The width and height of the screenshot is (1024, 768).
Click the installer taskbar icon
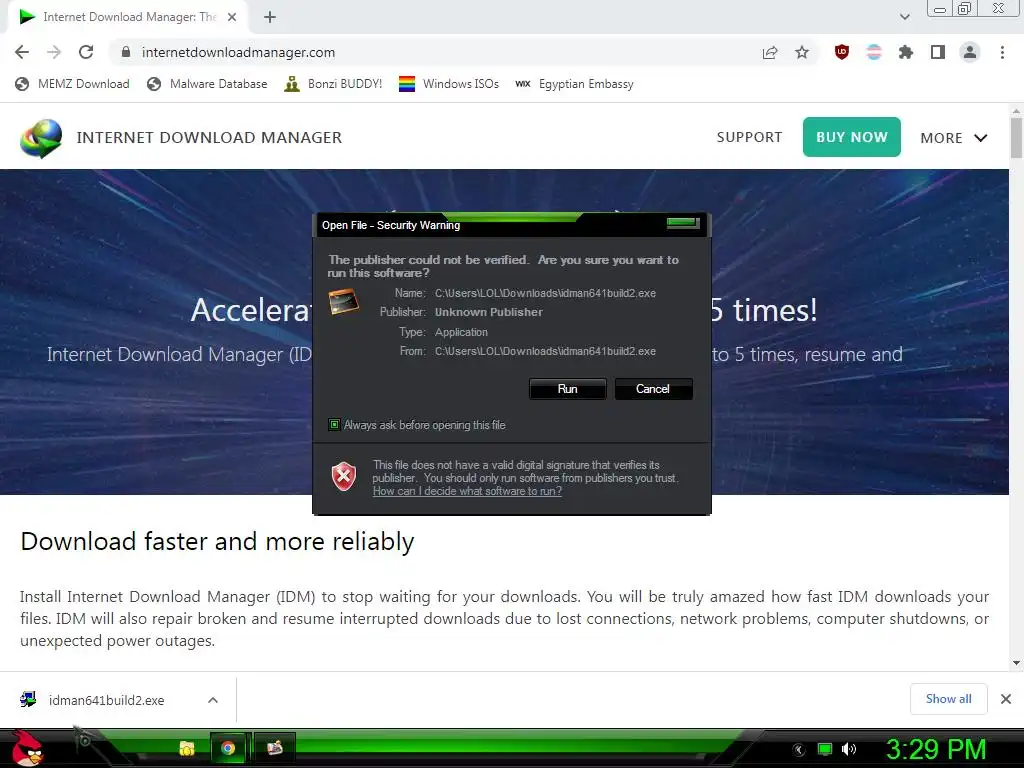point(275,748)
